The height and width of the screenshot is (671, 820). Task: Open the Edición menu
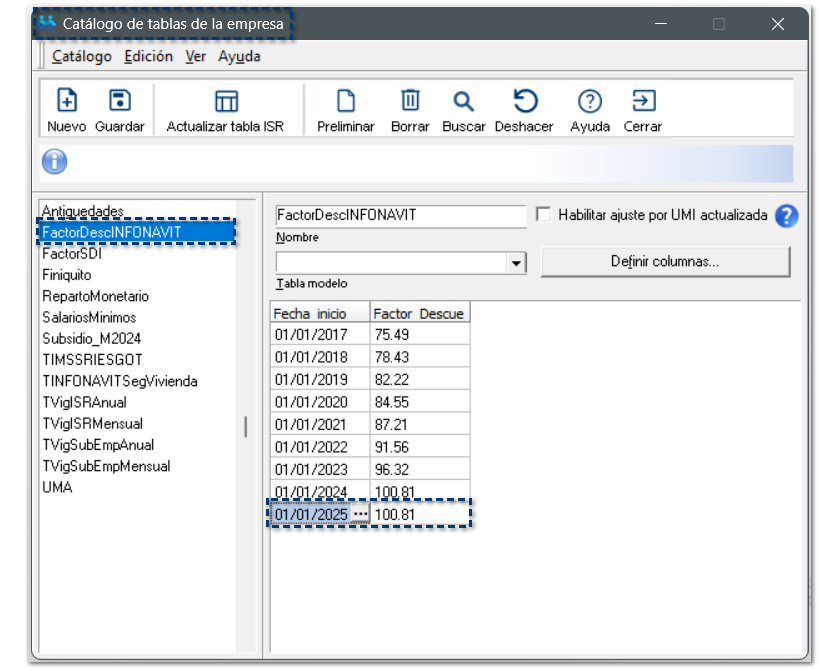pos(148,57)
